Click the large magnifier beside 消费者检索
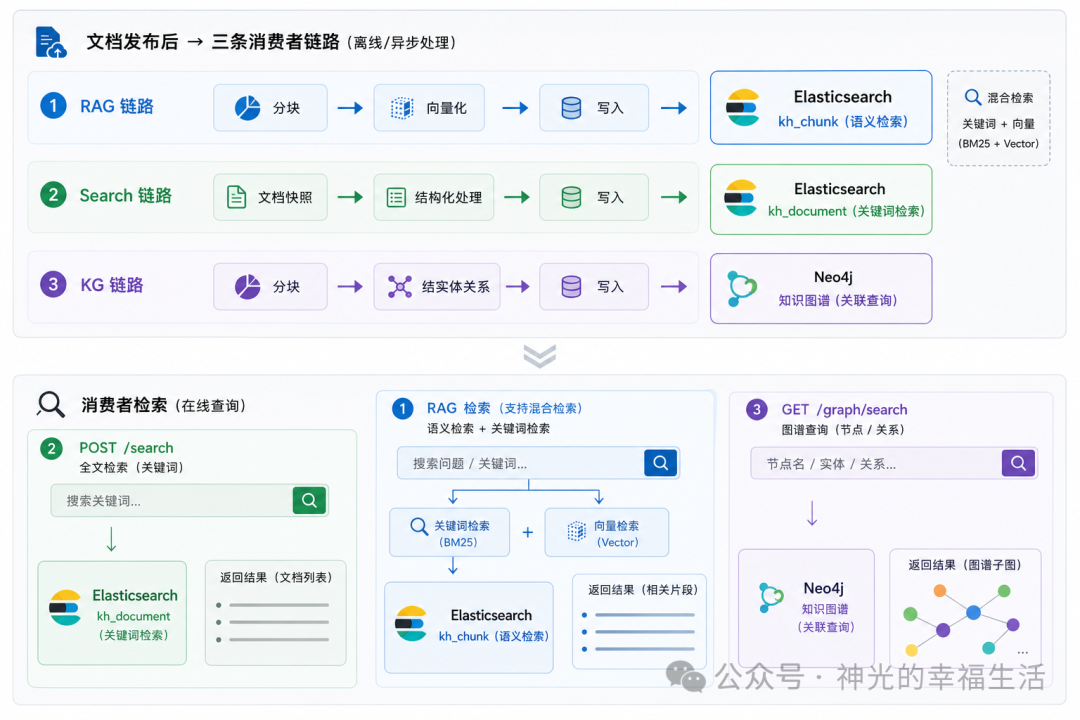1080x720 pixels. coord(51,404)
